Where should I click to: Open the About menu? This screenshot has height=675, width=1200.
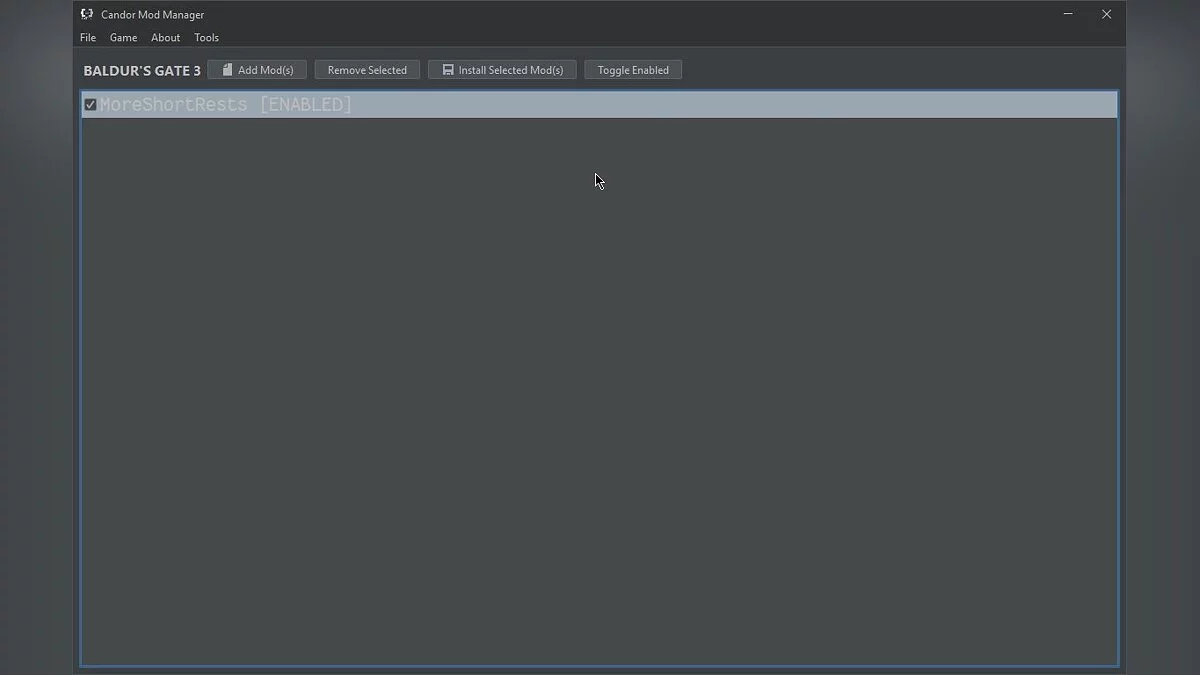(165, 38)
